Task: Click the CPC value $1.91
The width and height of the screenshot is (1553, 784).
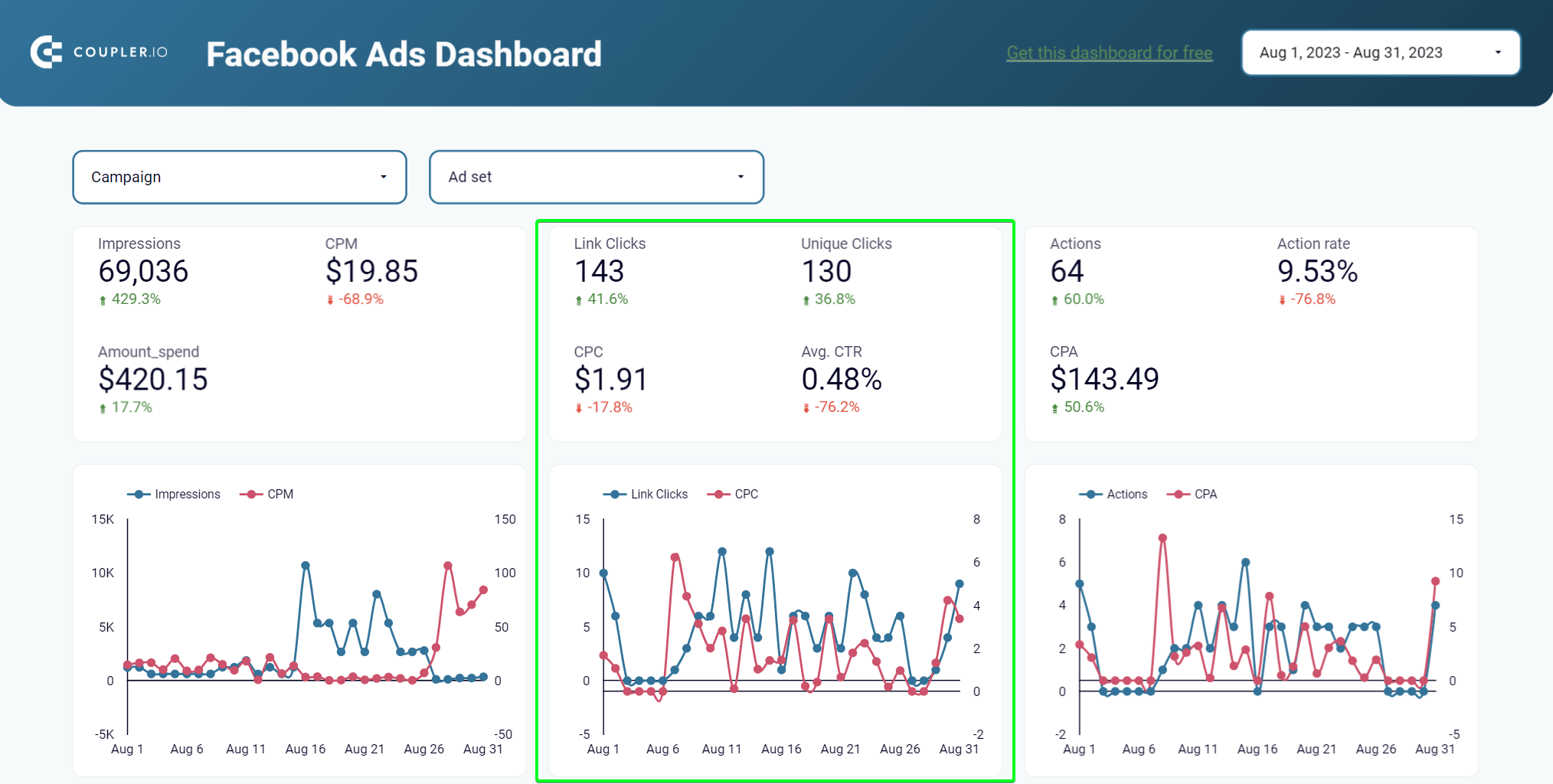Action: (x=611, y=379)
